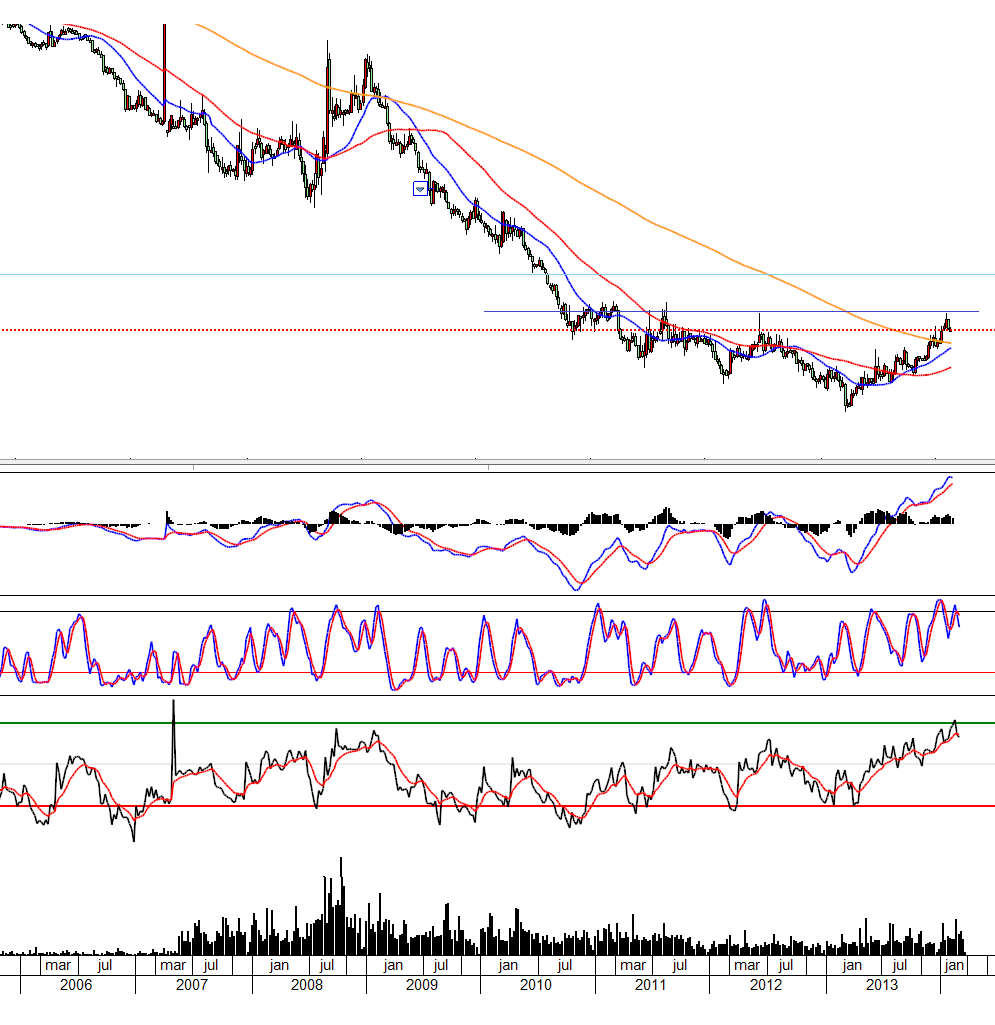Click the "jul" month label above 2011
Screen dimensions: 995x1025
pos(680,965)
